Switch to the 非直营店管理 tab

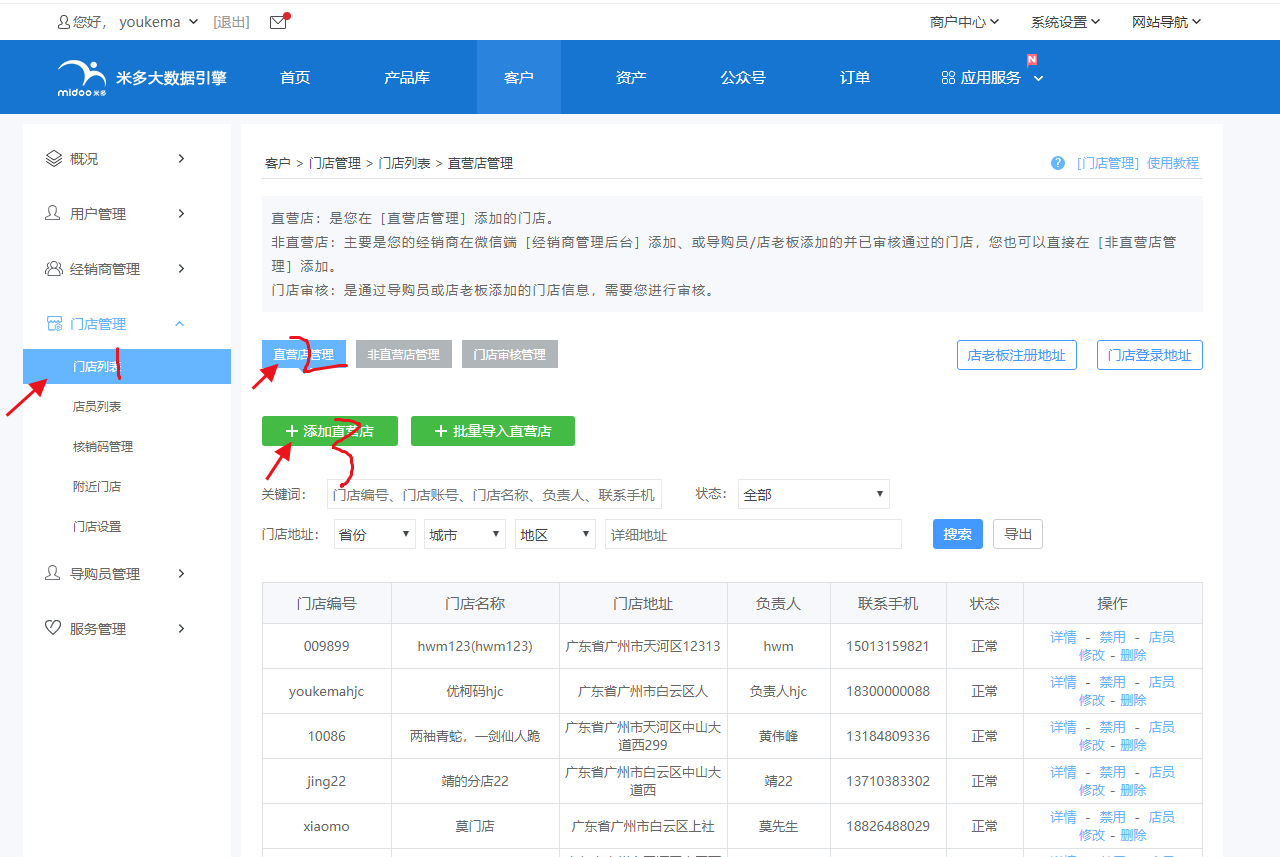404,354
